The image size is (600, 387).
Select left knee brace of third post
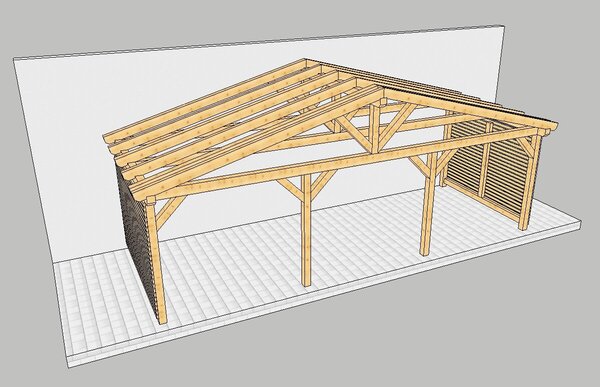click(x=416, y=165)
